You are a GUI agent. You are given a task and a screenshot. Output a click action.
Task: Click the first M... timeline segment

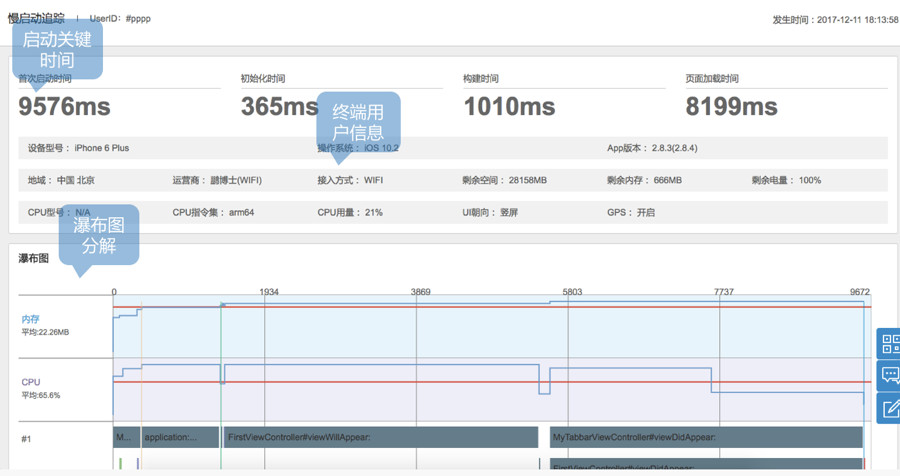pos(125,437)
